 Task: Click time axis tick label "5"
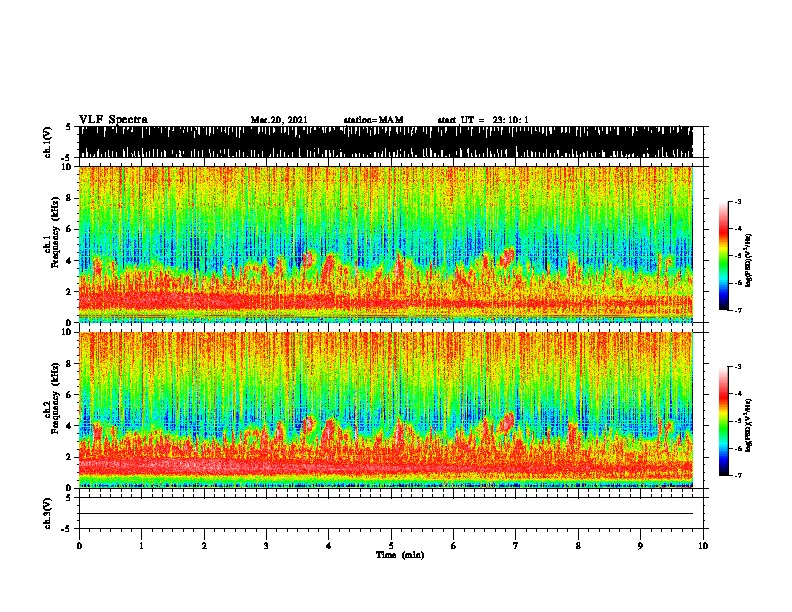[x=391, y=546]
